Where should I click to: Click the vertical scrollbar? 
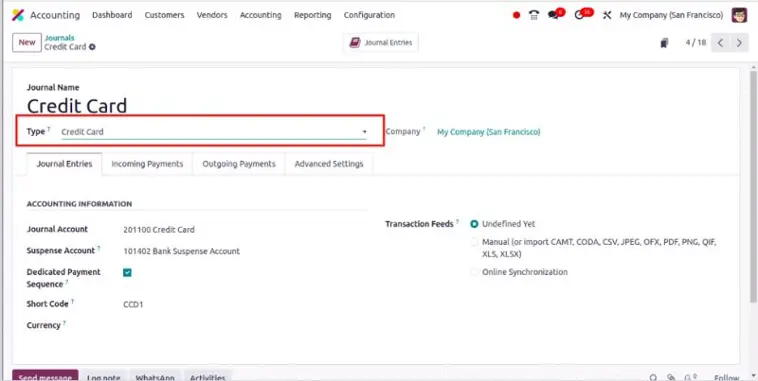click(753, 187)
